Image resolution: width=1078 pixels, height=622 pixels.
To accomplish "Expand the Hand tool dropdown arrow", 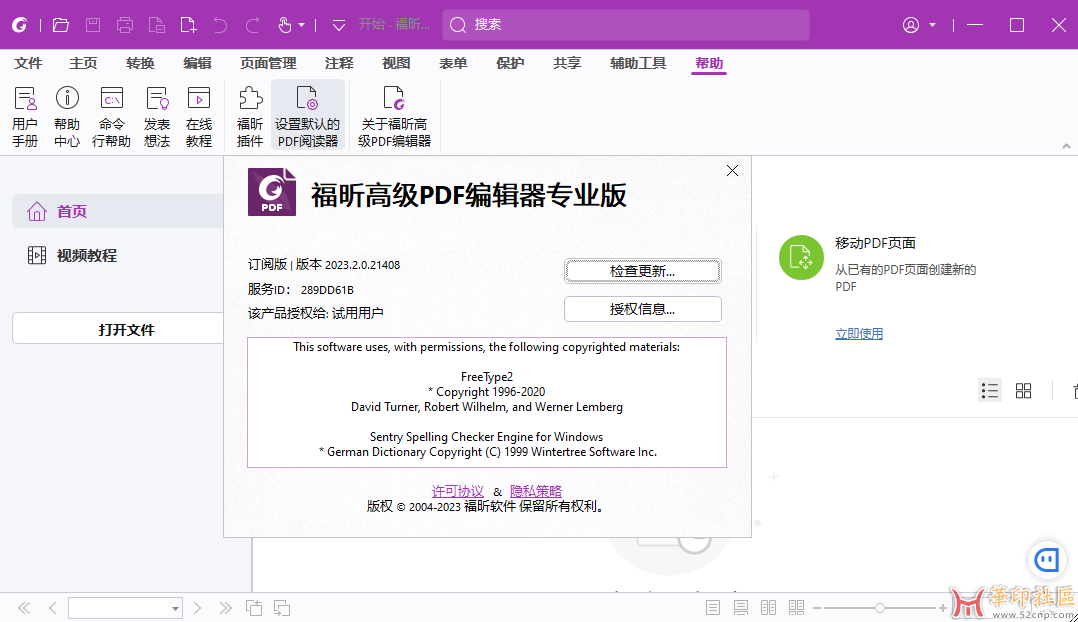I will 301,25.
